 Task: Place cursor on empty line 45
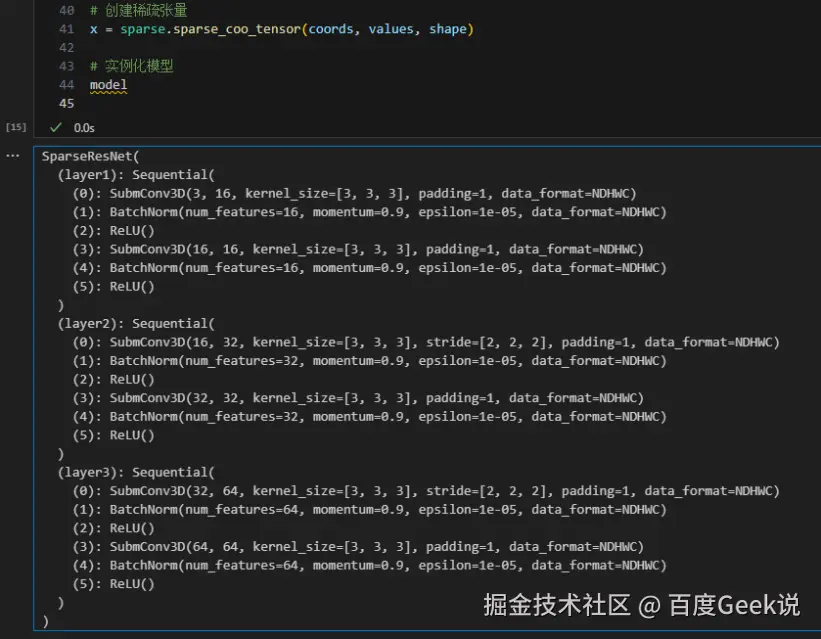tap(200, 104)
